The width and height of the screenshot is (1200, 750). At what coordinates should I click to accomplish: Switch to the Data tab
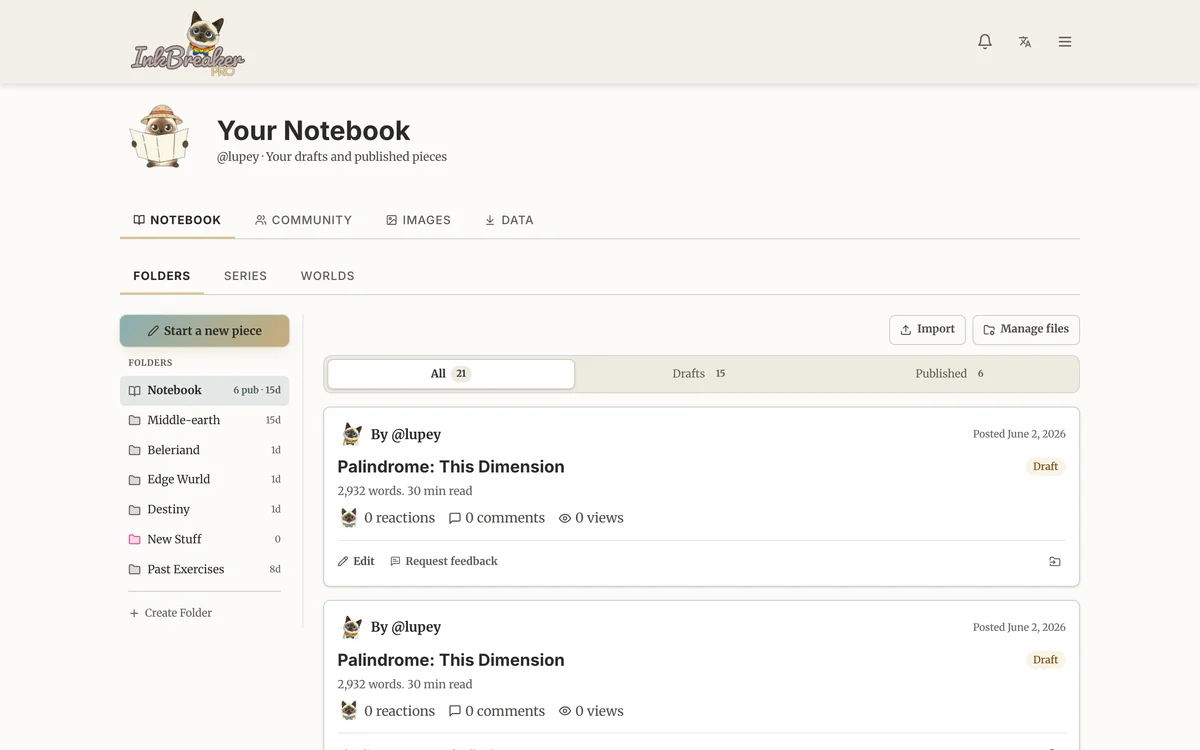point(509,220)
